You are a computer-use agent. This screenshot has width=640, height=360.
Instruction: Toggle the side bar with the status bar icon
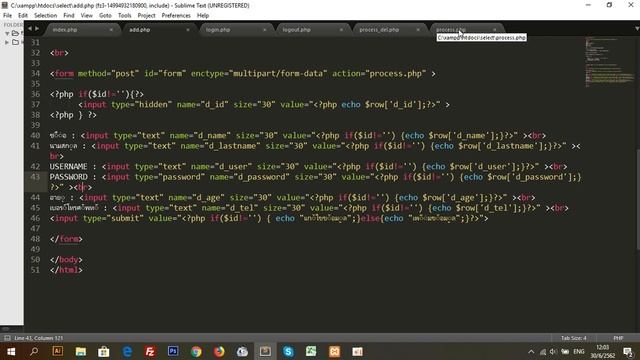click(x=7, y=338)
